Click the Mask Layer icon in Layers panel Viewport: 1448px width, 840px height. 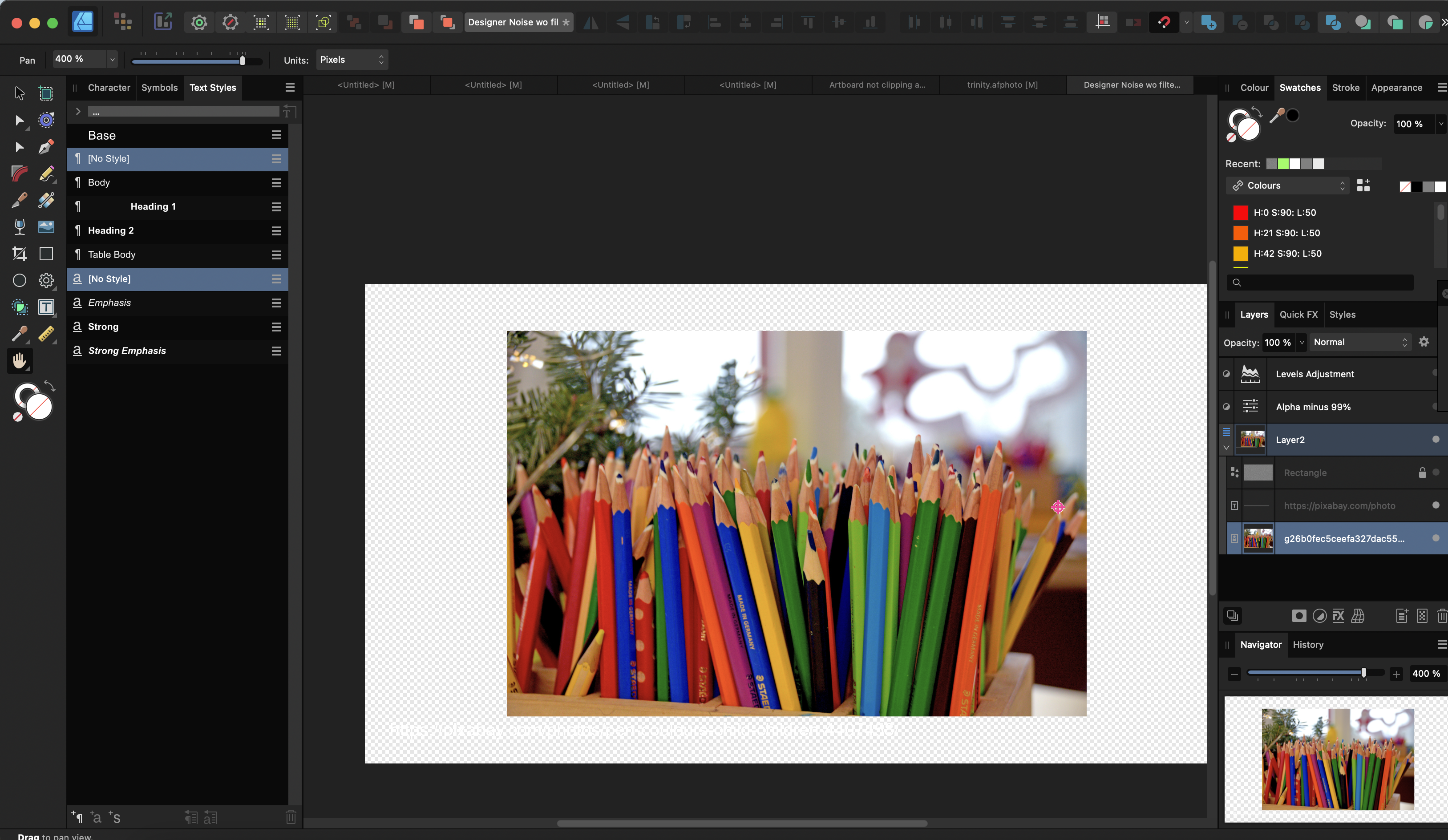click(x=1298, y=616)
